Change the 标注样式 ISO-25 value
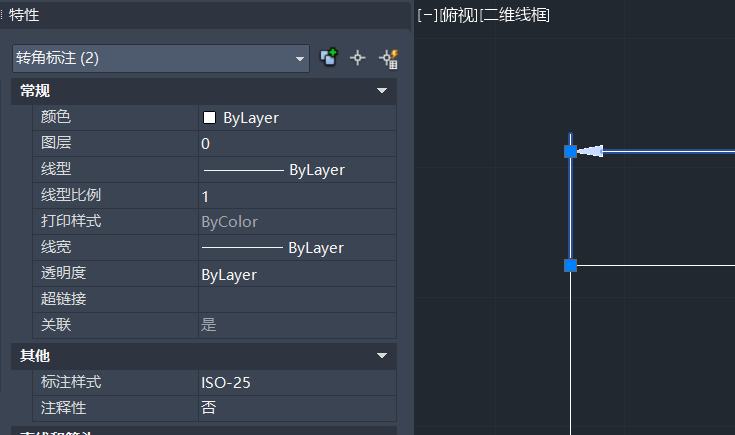The height and width of the screenshot is (435, 735). 296,382
